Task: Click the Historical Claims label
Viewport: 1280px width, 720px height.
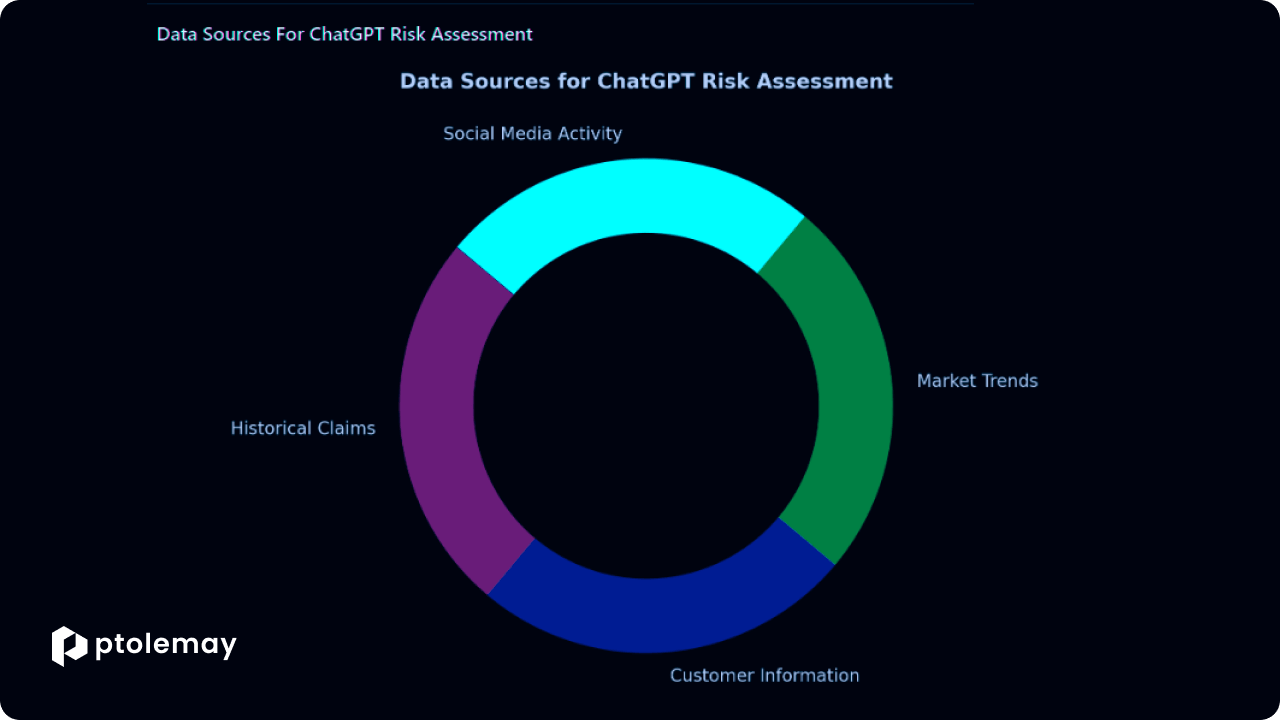Action: pyautogui.click(x=303, y=428)
